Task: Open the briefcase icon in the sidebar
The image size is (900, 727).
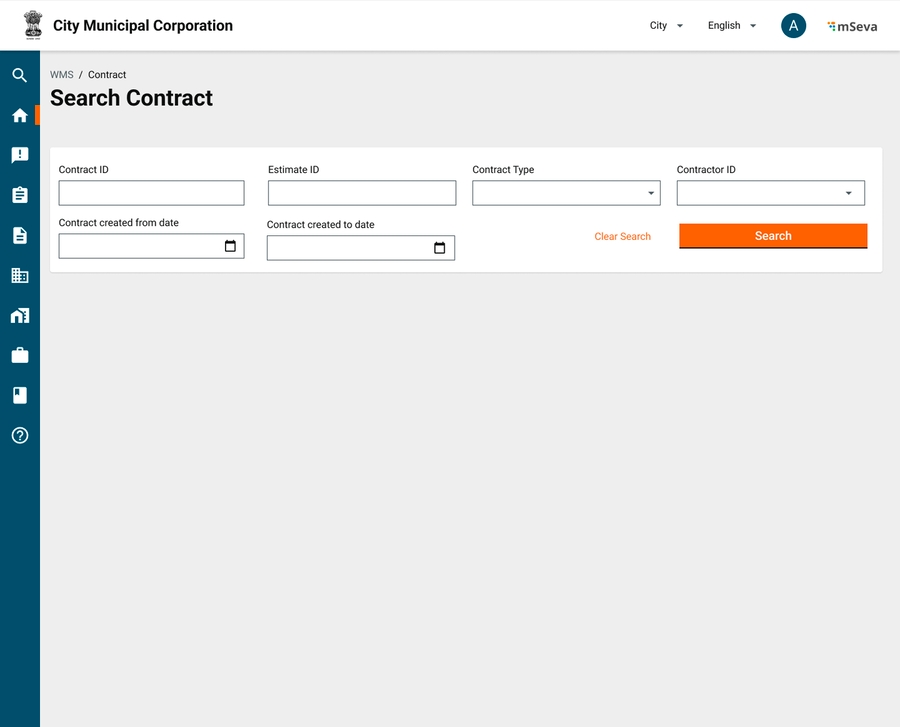Action: [x=19, y=355]
